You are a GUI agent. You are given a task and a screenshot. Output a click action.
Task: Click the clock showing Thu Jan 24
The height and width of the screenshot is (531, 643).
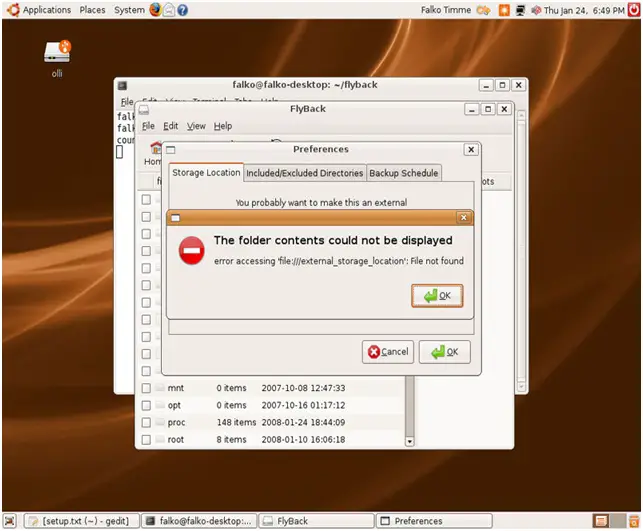tap(584, 10)
